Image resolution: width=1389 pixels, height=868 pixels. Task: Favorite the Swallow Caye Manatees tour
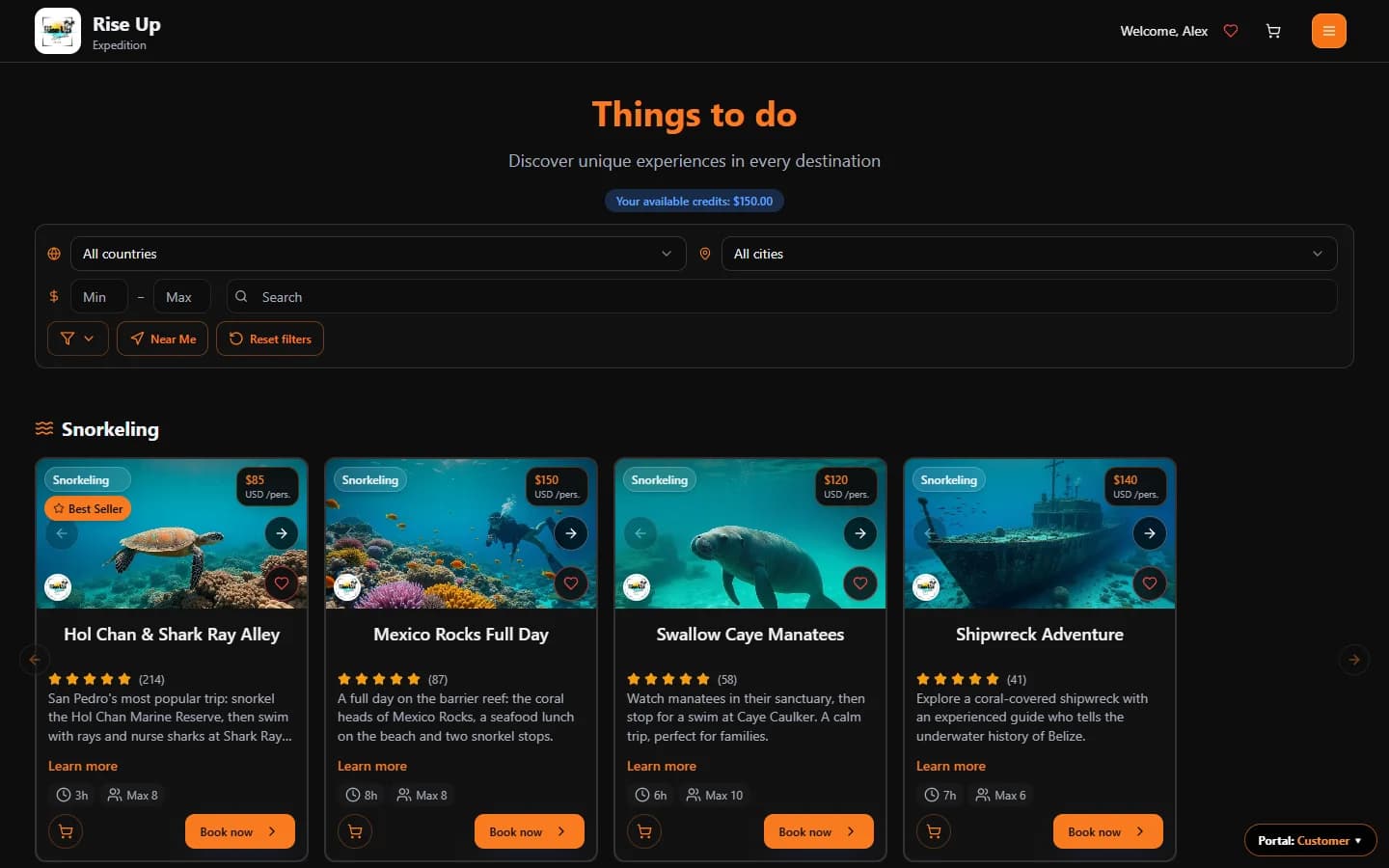(860, 583)
